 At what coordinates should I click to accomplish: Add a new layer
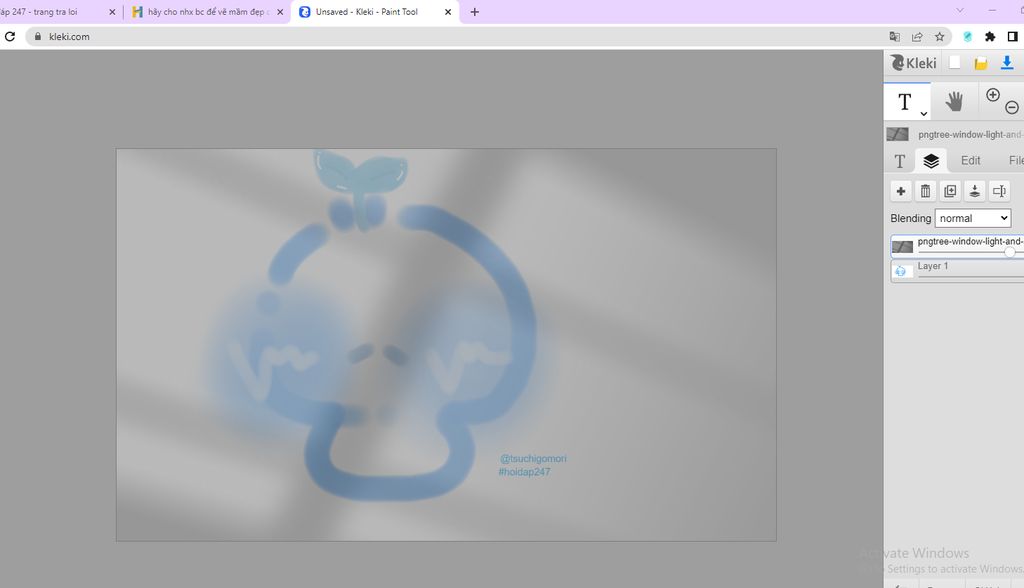[x=901, y=191]
